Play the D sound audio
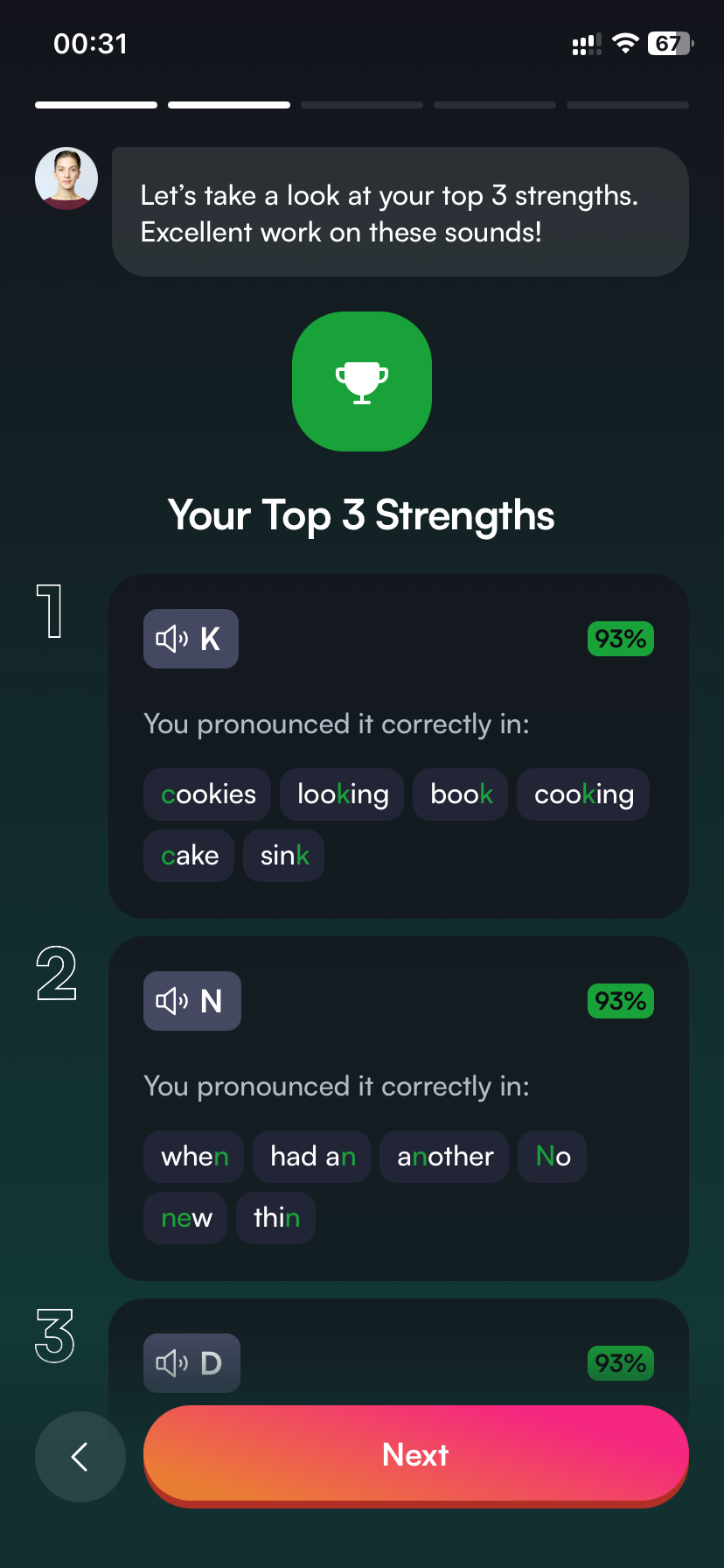The height and width of the screenshot is (1568, 724). [x=191, y=1362]
